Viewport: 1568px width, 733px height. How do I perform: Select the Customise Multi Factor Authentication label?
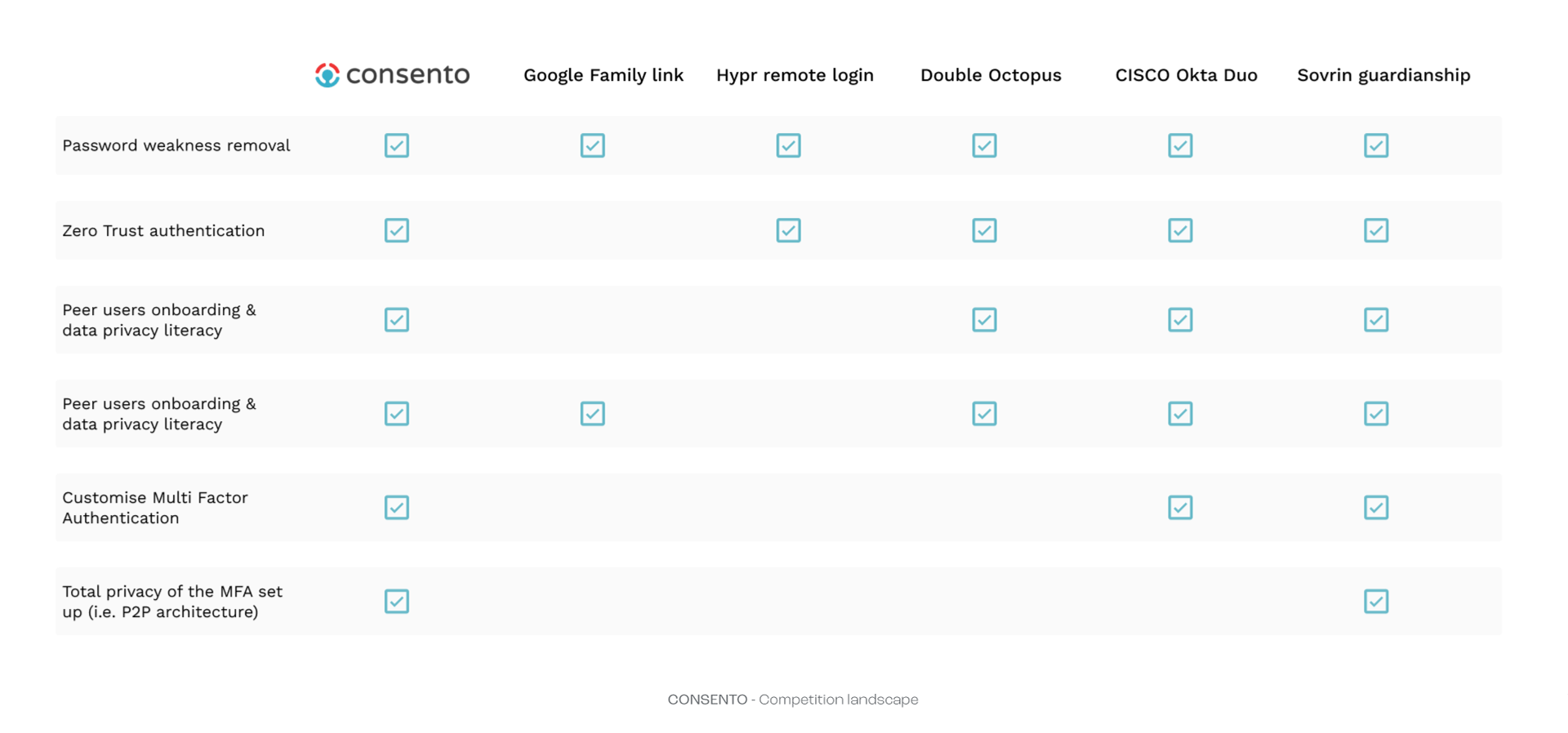(155, 508)
